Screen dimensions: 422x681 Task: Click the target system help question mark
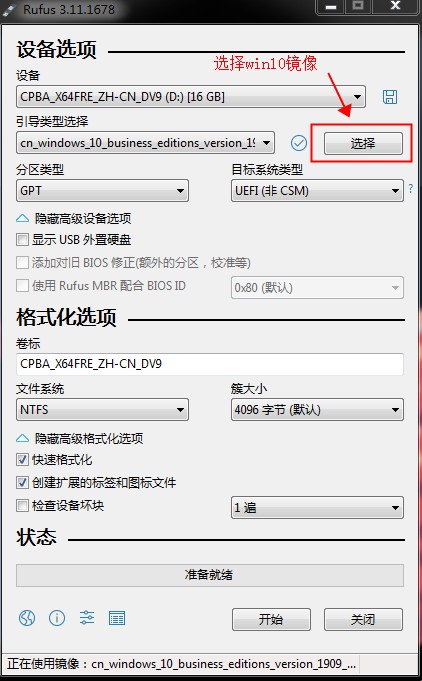click(411, 189)
